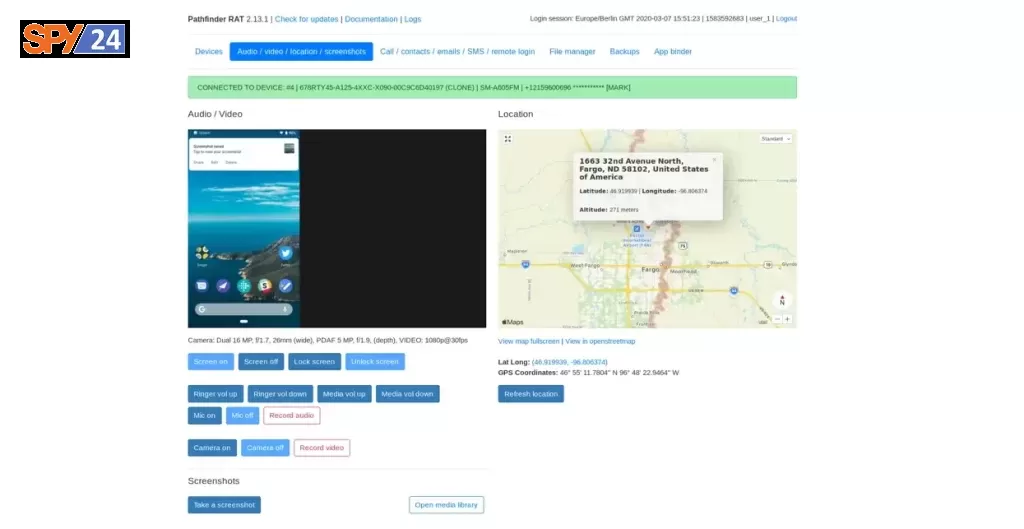Click the airport marker on the map
1024x529 pixels.
point(637,229)
